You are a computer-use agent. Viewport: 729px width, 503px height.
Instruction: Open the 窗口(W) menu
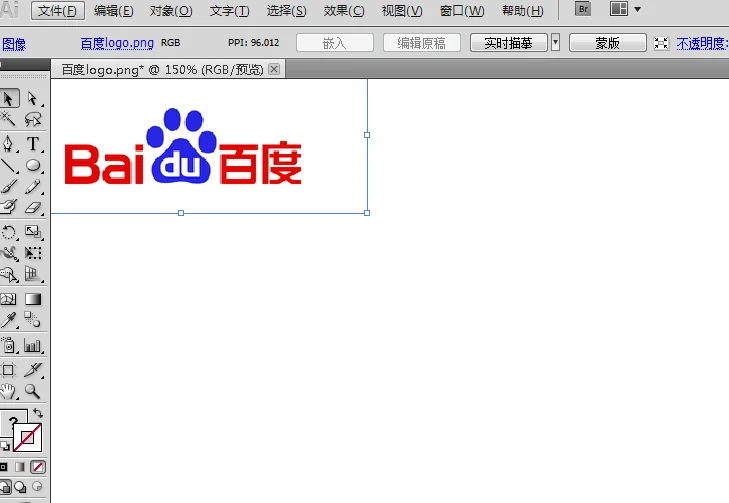coord(462,11)
